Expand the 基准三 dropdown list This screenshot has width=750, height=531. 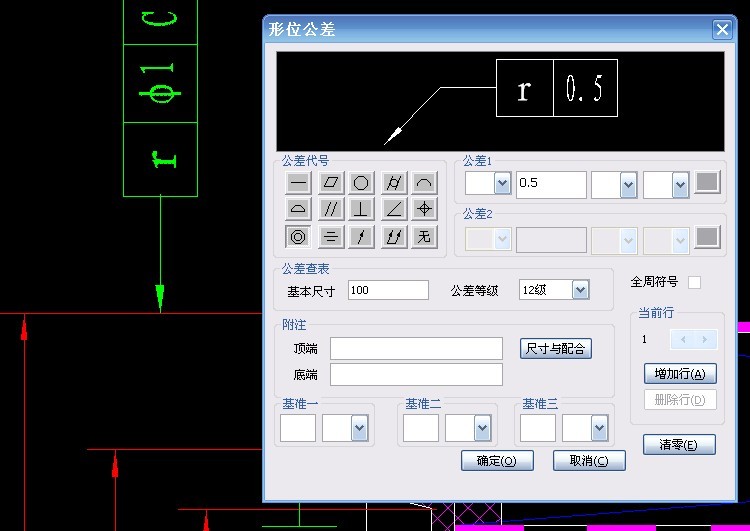tap(599, 428)
